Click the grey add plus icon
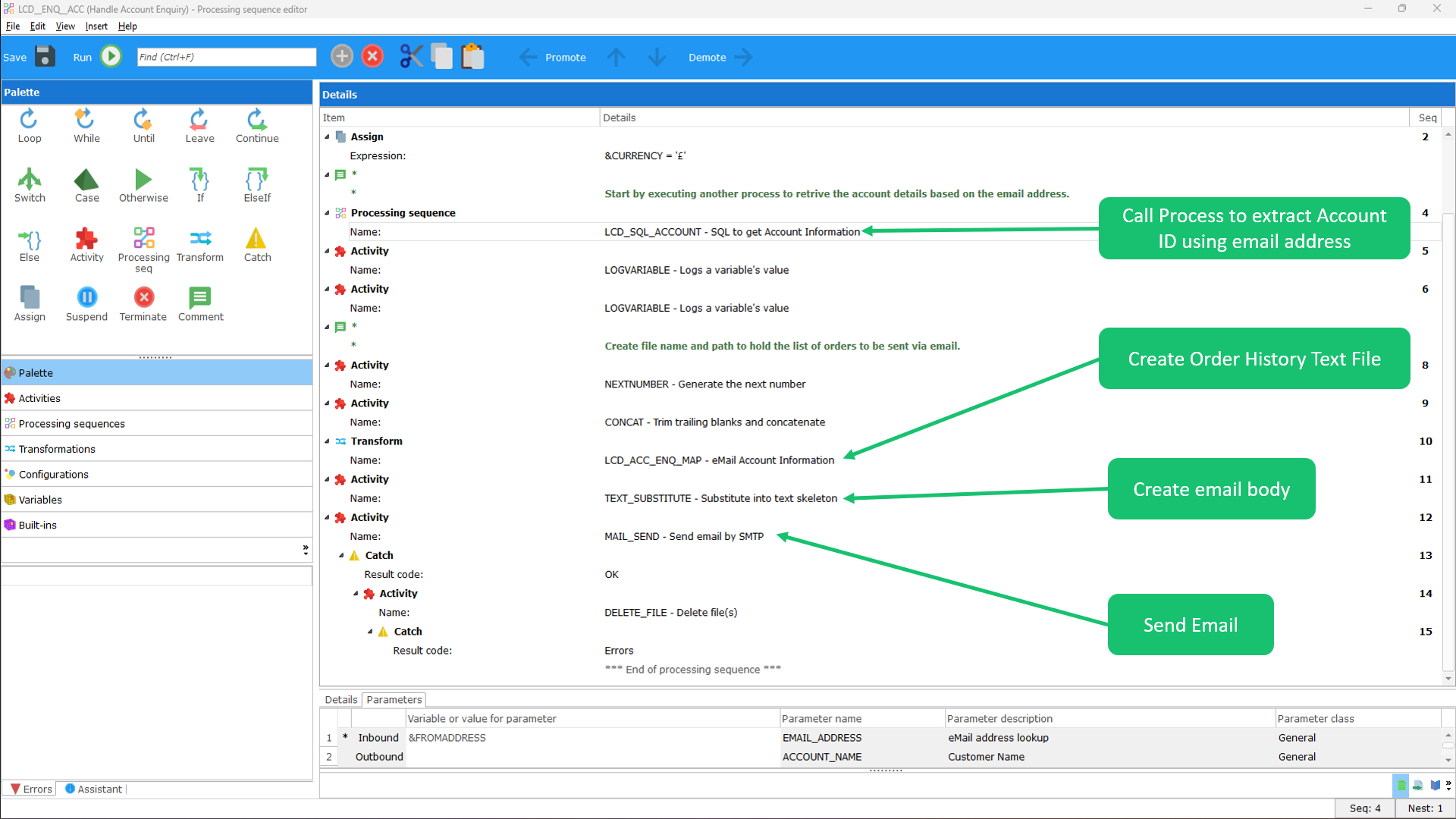 342,56
